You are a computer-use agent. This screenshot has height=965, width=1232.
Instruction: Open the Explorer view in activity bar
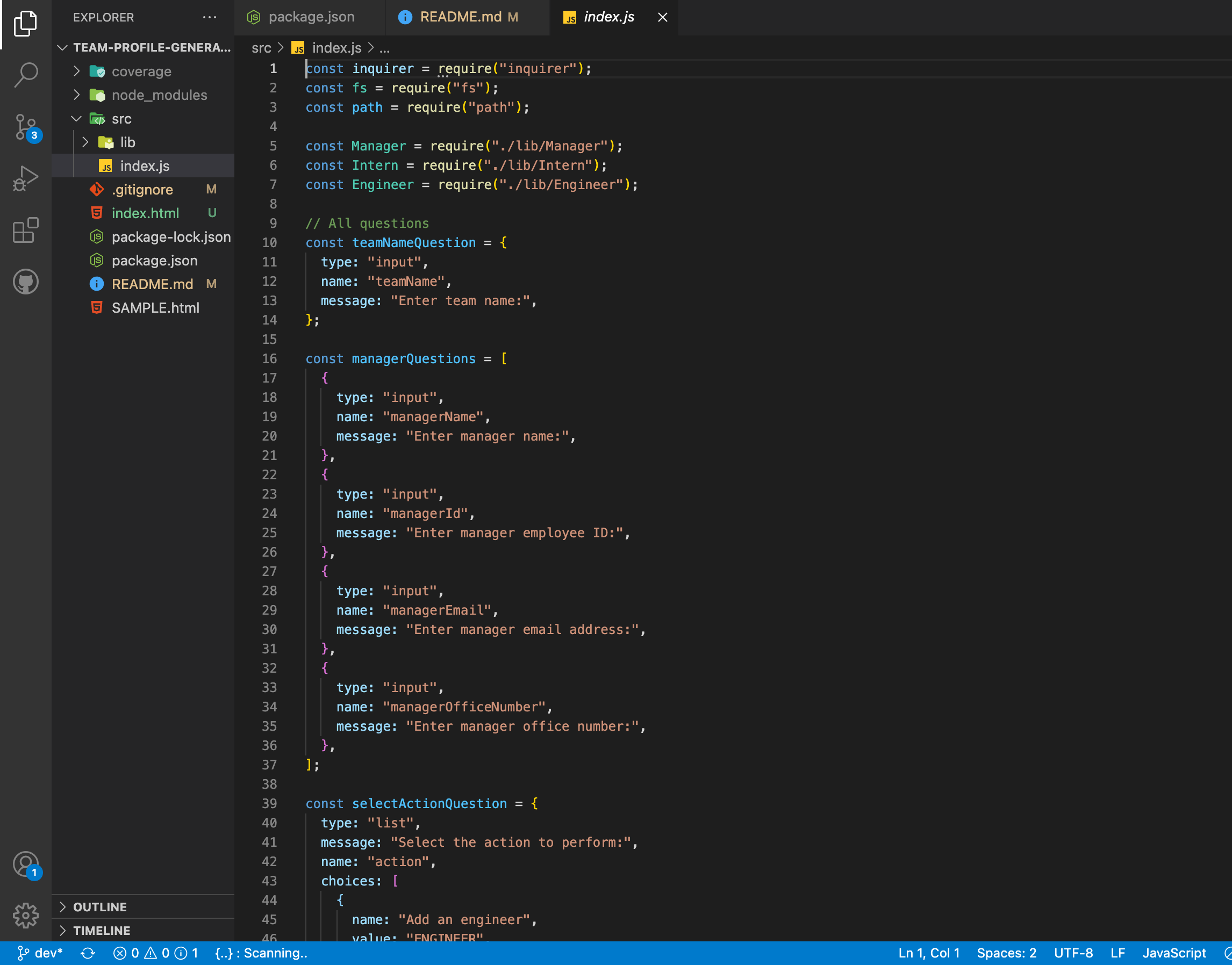[x=25, y=24]
